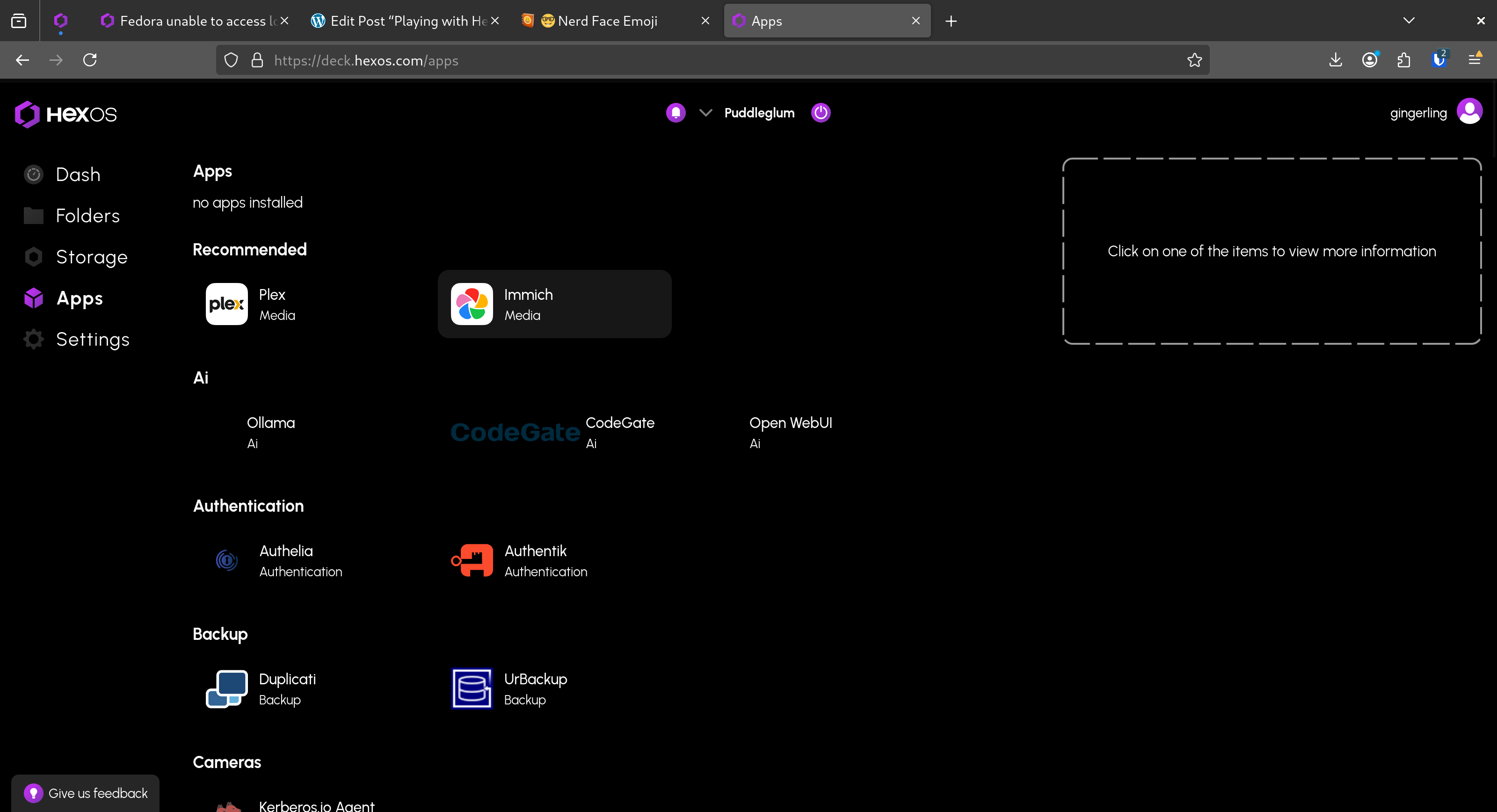Viewport: 1497px width, 812px height.
Task: Open the CodeGate logo
Action: click(x=516, y=433)
